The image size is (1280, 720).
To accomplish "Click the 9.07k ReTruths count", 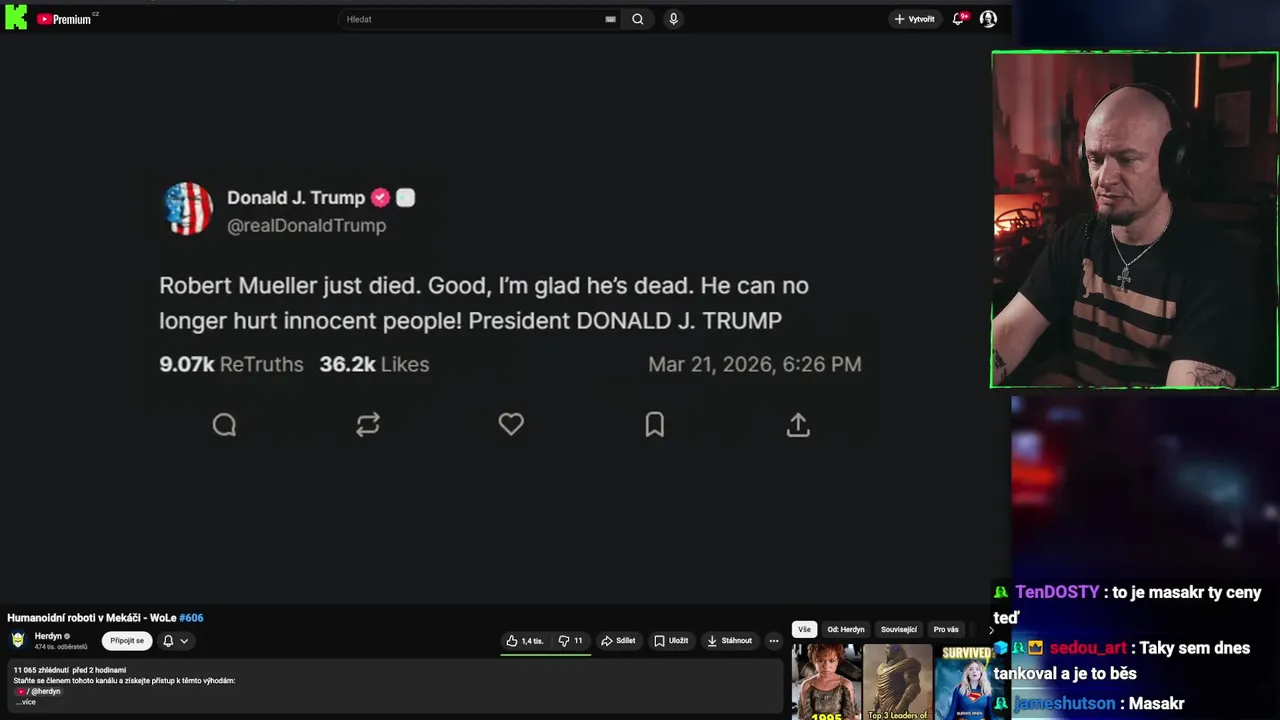I will pos(231,365).
